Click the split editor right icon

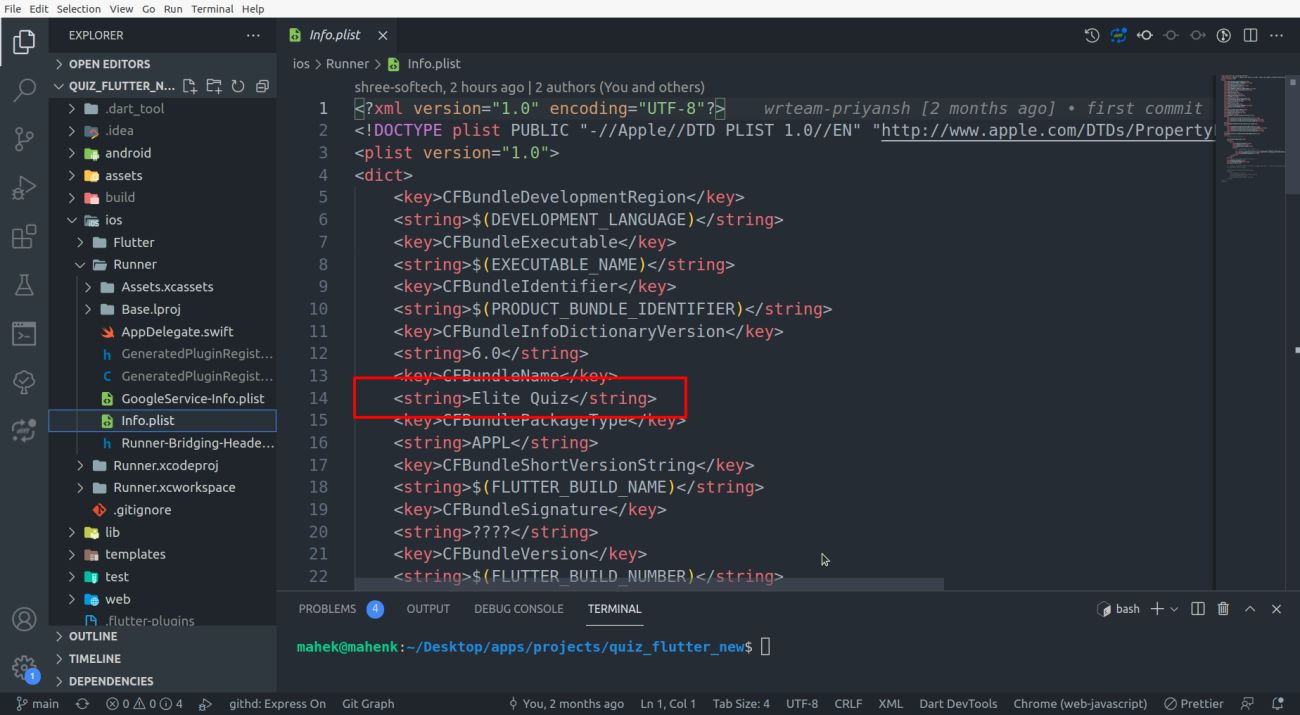[x=1250, y=35]
